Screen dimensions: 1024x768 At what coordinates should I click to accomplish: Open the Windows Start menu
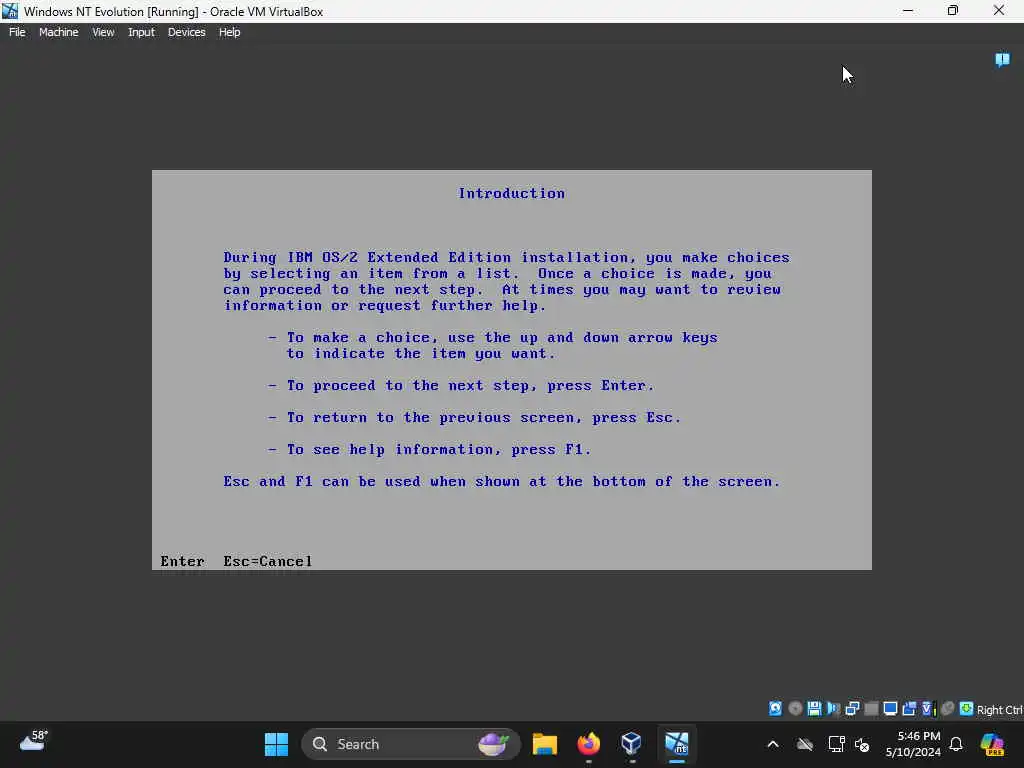(276, 744)
